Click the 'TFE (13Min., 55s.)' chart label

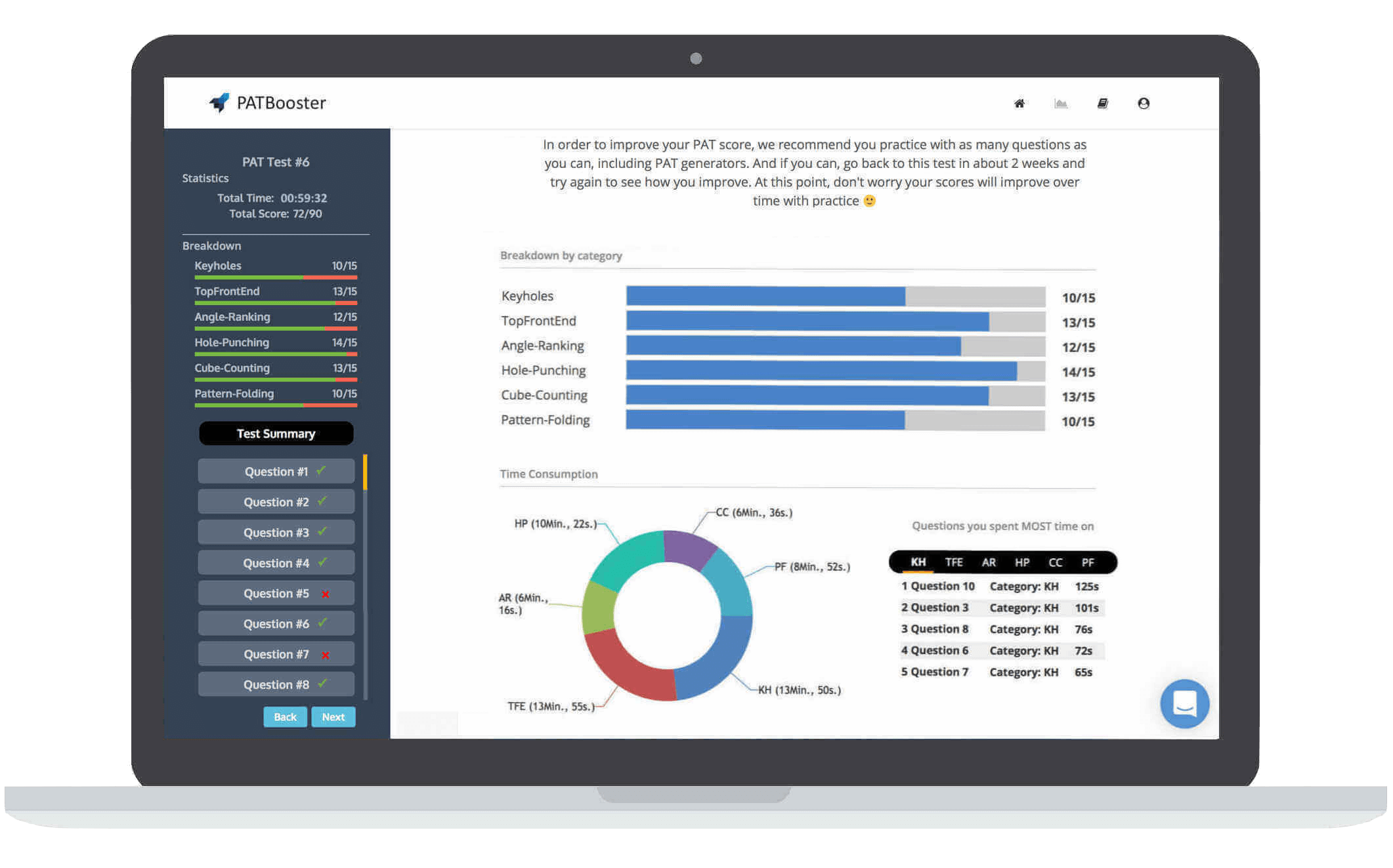(551, 706)
